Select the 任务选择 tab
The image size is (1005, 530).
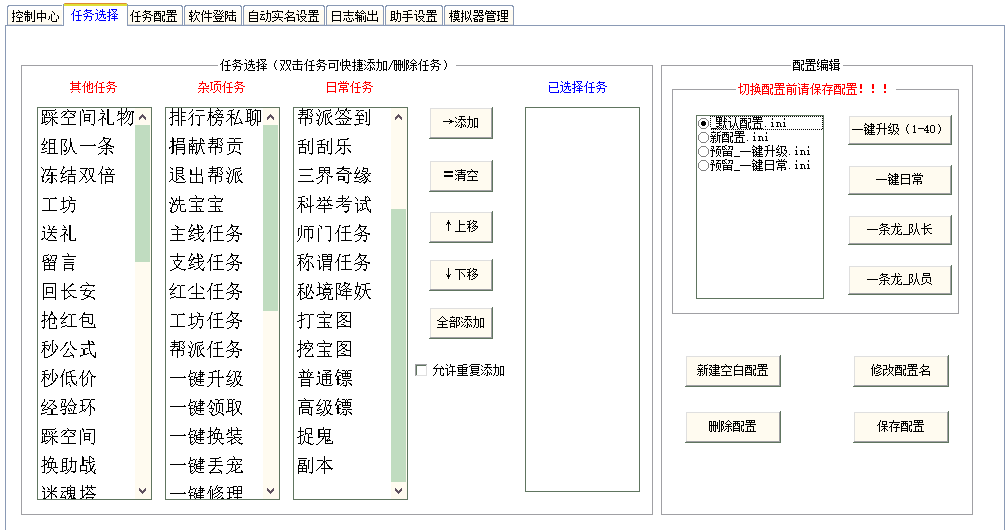pos(95,15)
